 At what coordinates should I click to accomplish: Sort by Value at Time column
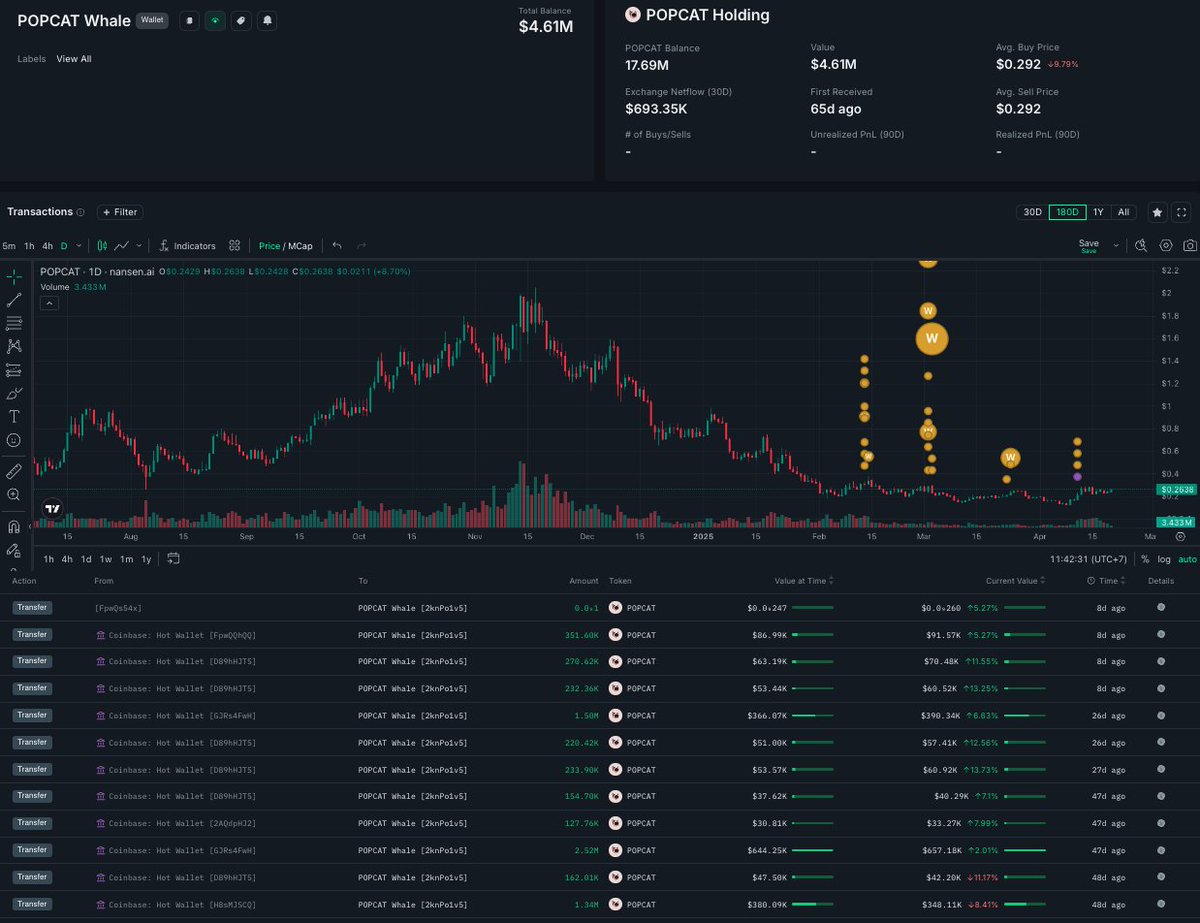pyautogui.click(x=803, y=581)
